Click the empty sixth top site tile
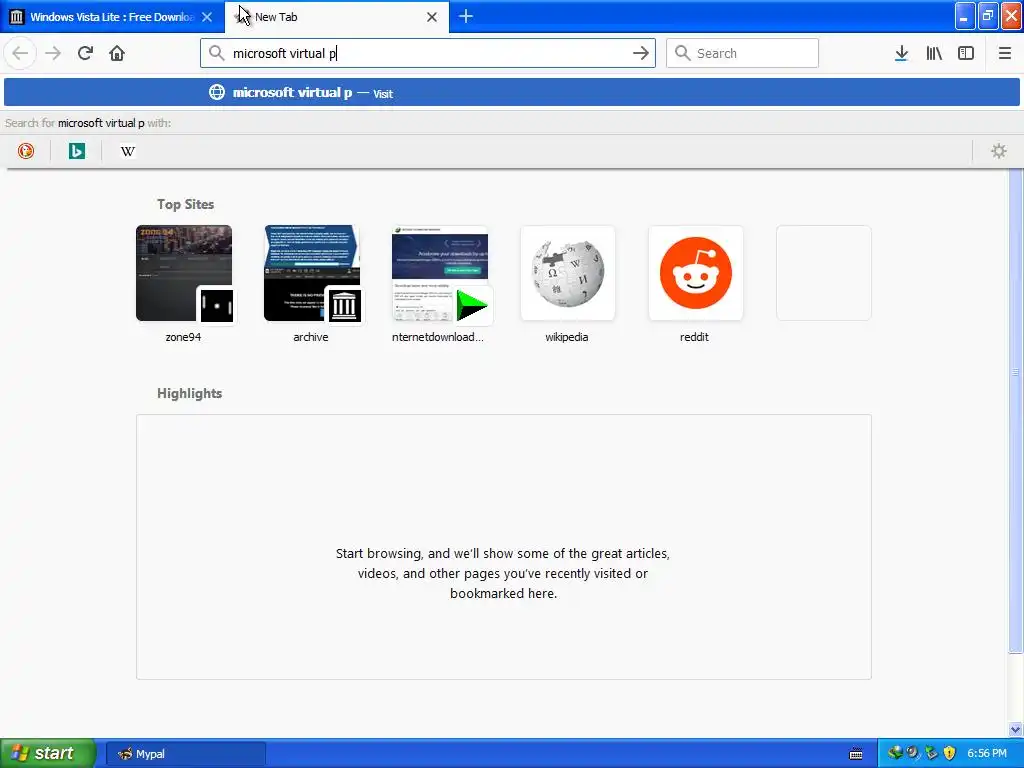1024x768 pixels. coord(824,273)
